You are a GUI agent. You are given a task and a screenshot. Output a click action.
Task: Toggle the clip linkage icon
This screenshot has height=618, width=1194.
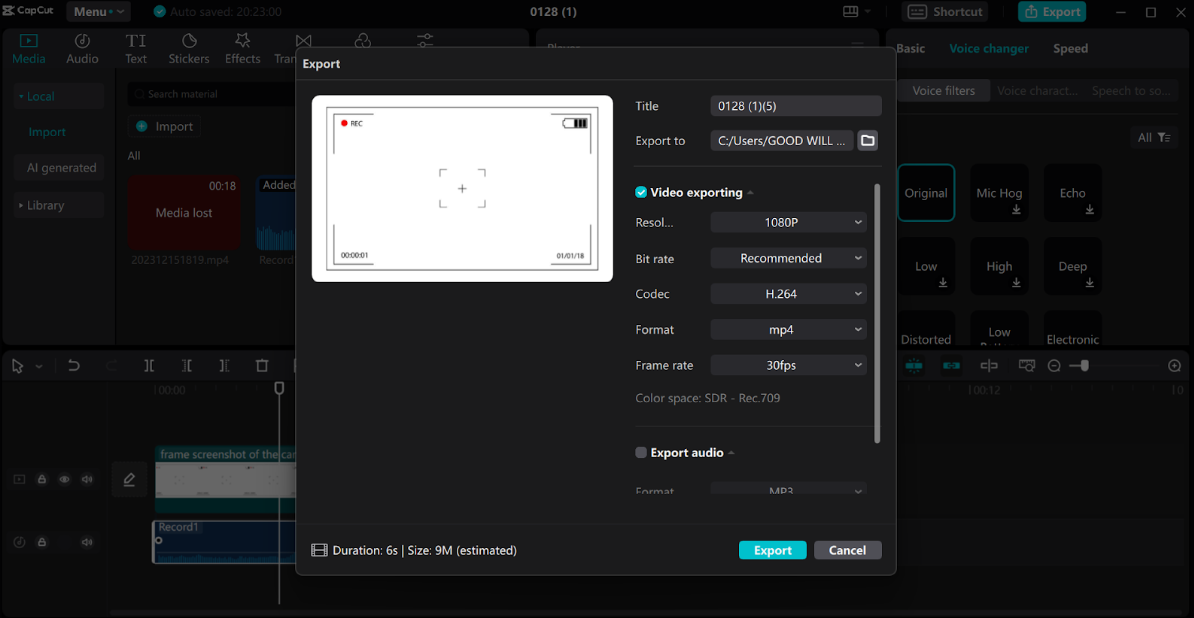952,366
